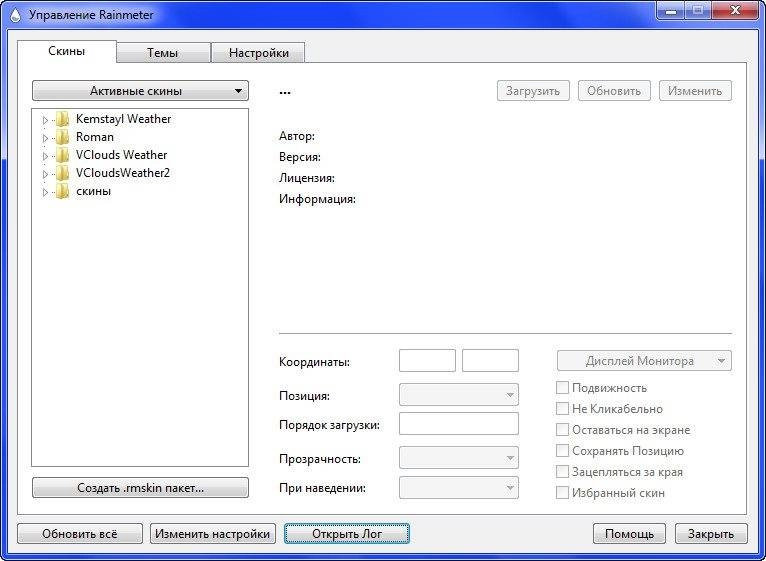Expand the Kemstayl Weather tree node
The width and height of the screenshot is (766, 561).
pos(45,120)
